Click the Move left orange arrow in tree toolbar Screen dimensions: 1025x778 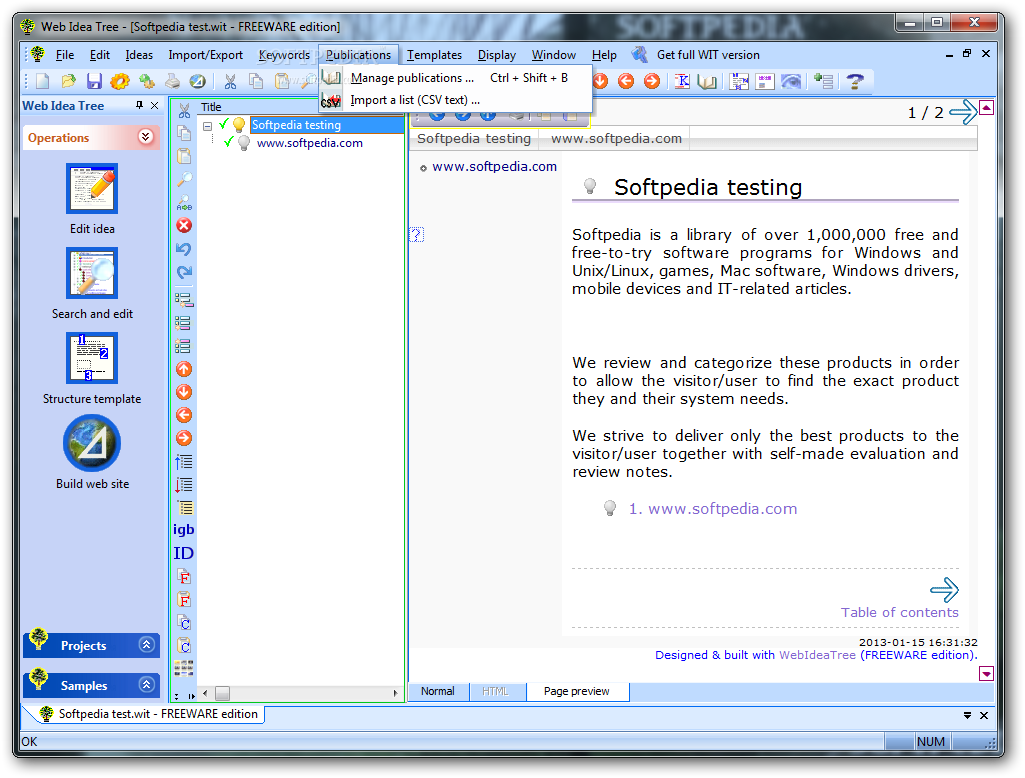tap(184, 415)
